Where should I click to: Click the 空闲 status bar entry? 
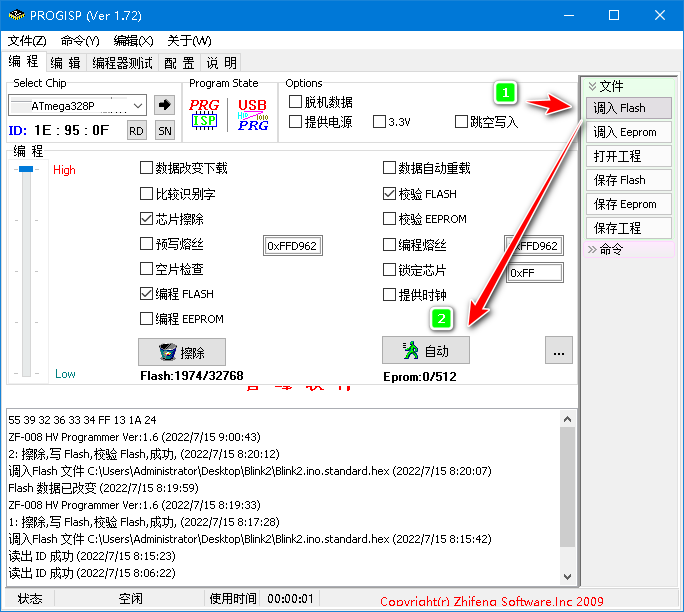[131, 598]
